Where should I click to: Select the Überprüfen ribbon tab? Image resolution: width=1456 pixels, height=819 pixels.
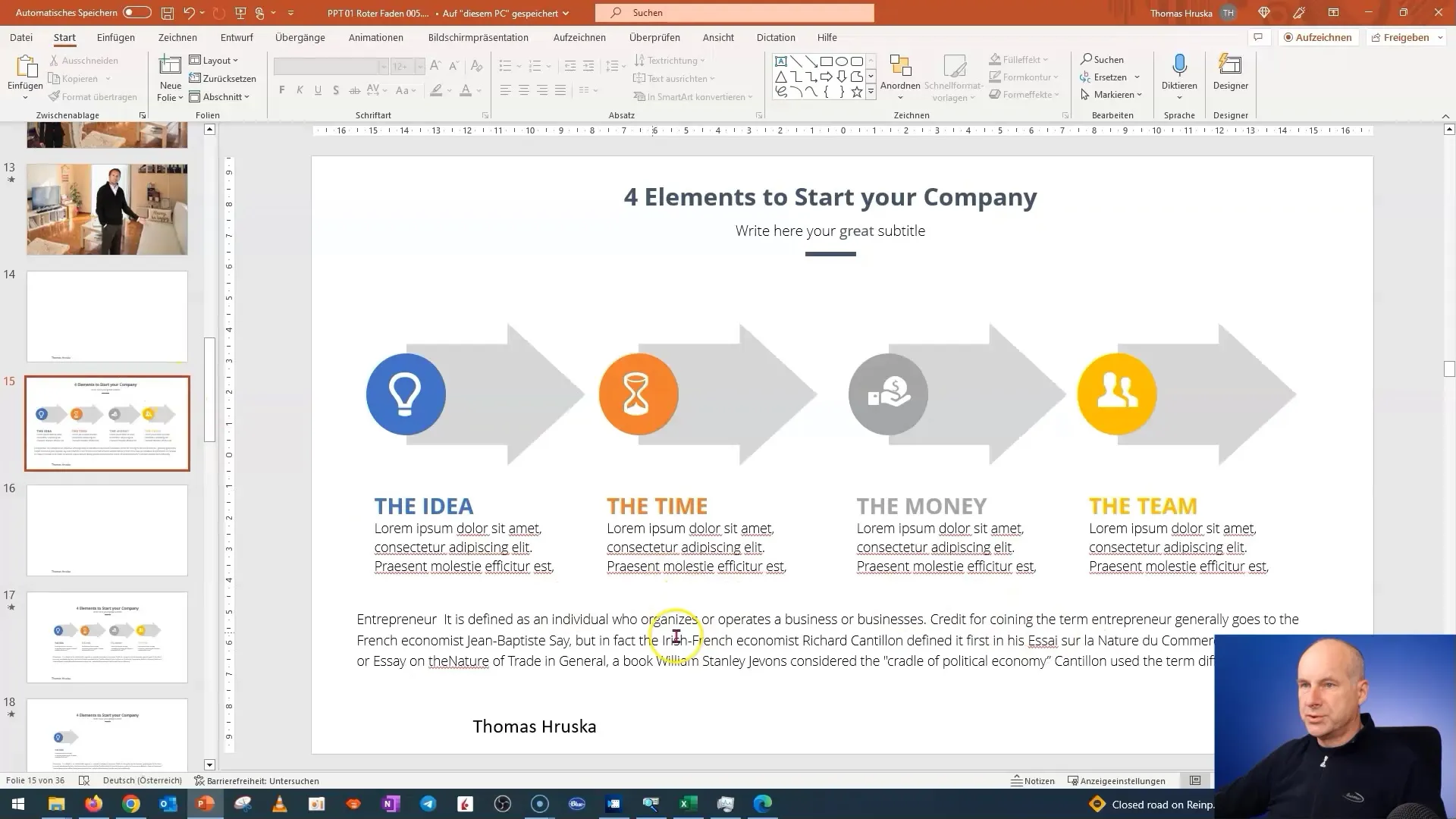pyautogui.click(x=655, y=37)
